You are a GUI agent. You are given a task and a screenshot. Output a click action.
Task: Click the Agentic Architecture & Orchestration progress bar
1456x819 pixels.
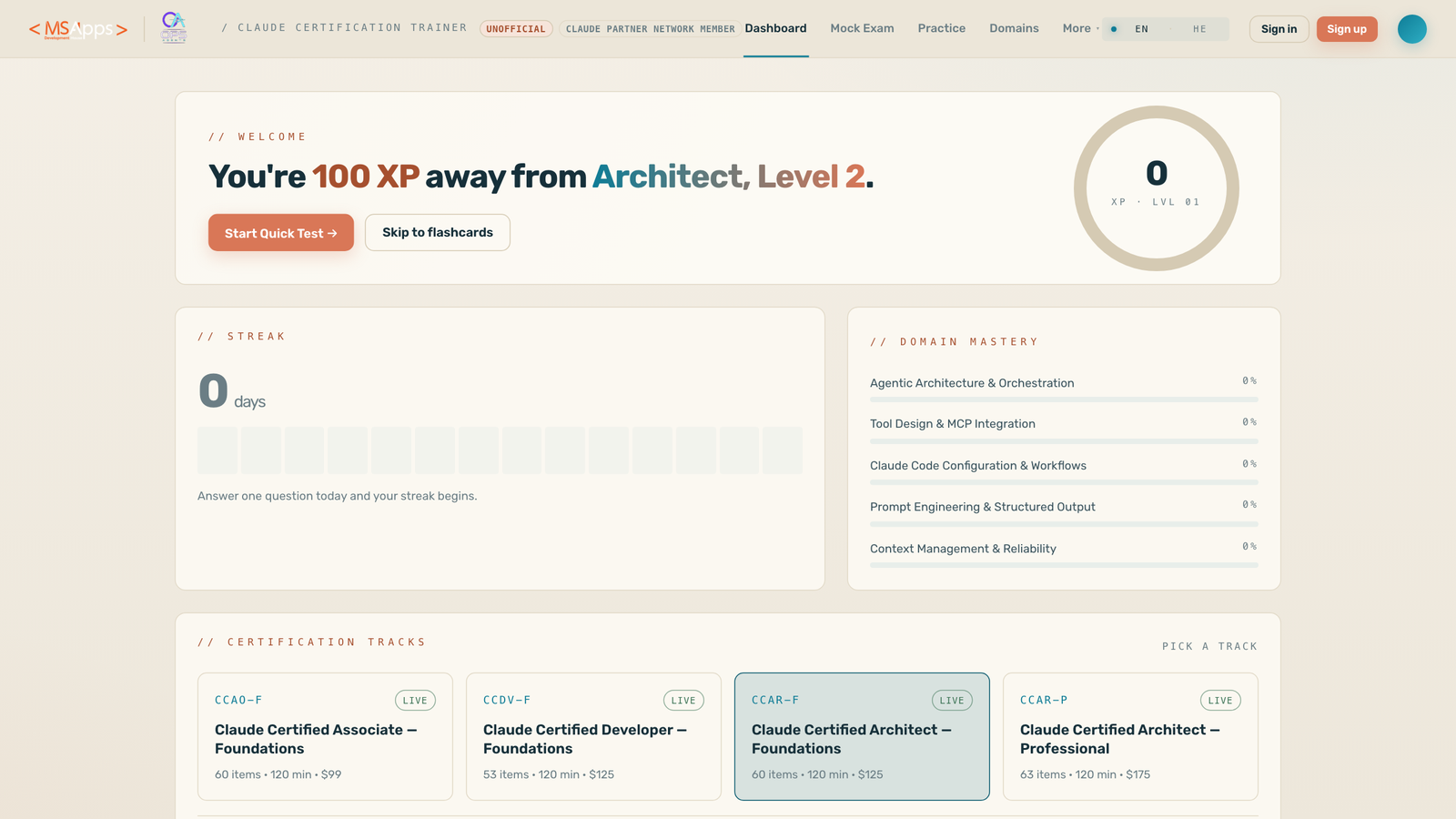(1064, 399)
